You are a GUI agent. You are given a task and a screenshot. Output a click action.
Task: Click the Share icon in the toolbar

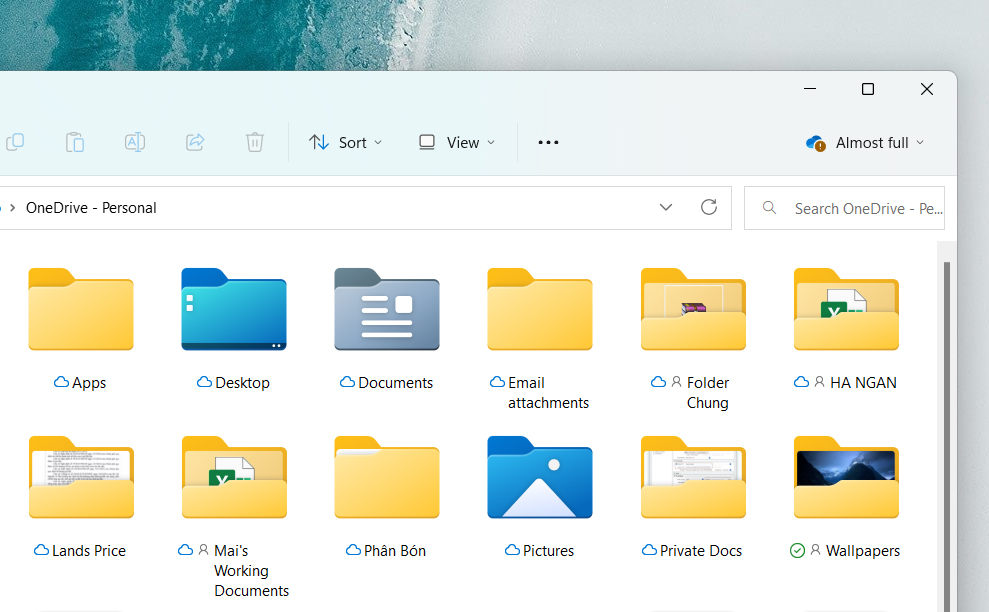tap(194, 142)
